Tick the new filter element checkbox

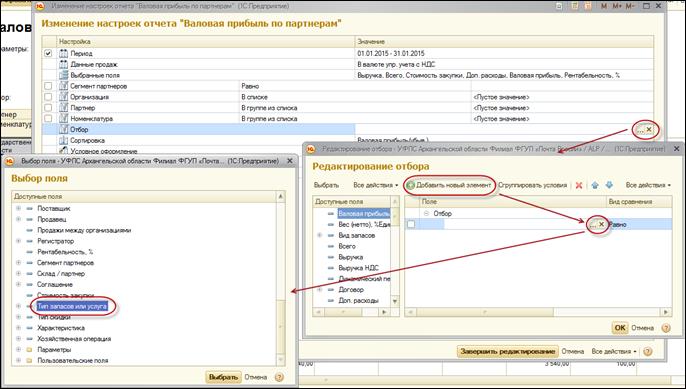411,224
